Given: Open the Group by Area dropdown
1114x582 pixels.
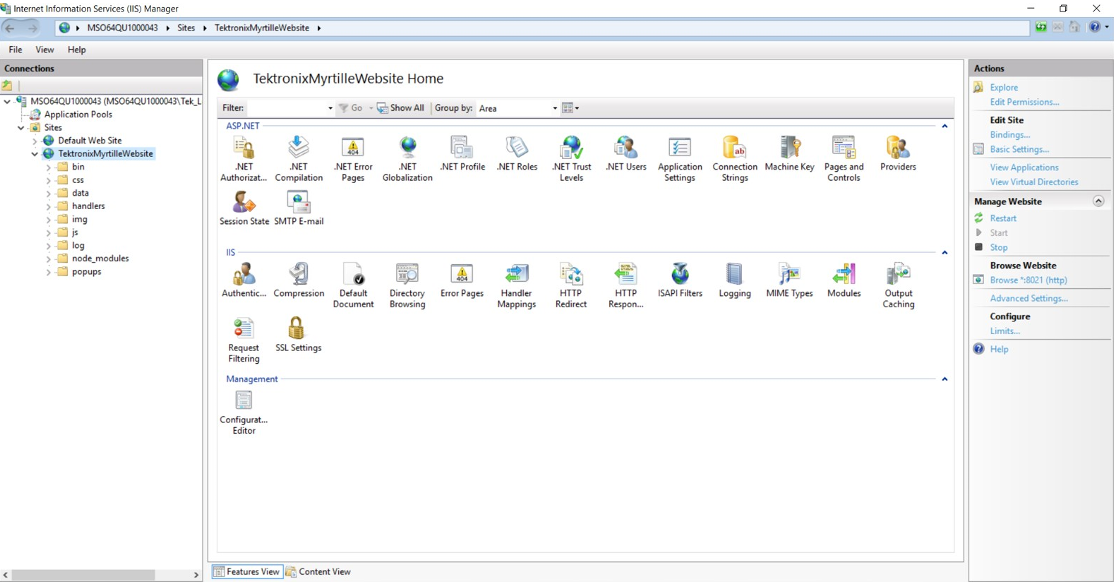Looking at the screenshot, I should [x=554, y=107].
